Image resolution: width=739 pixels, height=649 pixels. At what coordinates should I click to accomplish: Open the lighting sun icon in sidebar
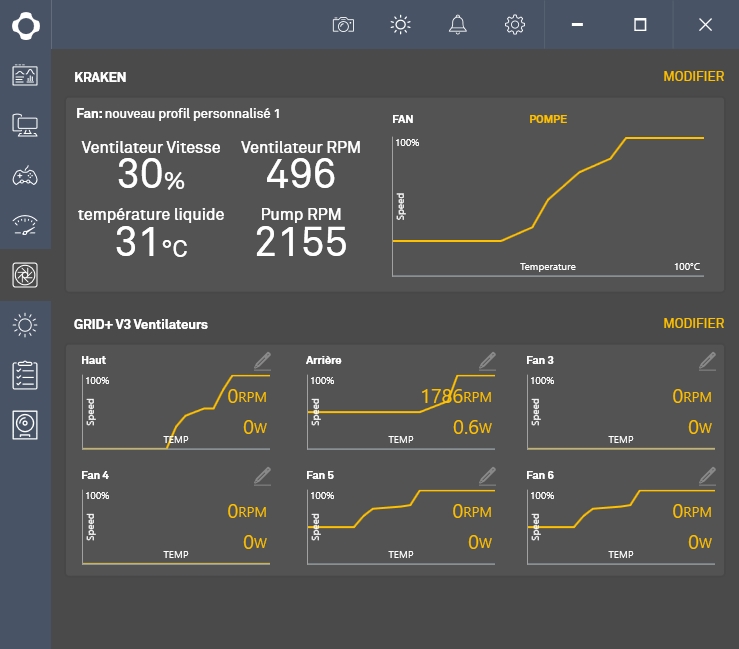click(25, 325)
